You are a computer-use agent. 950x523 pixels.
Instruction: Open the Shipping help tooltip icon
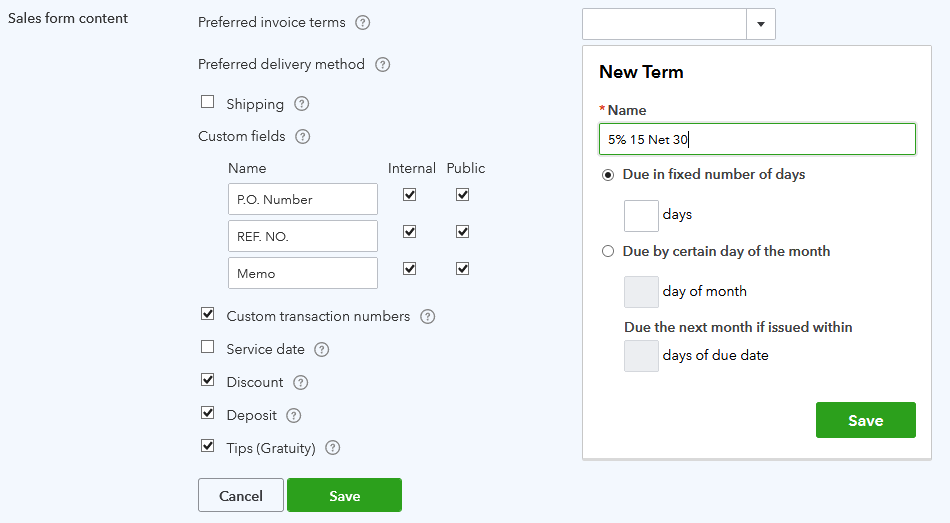click(x=301, y=104)
